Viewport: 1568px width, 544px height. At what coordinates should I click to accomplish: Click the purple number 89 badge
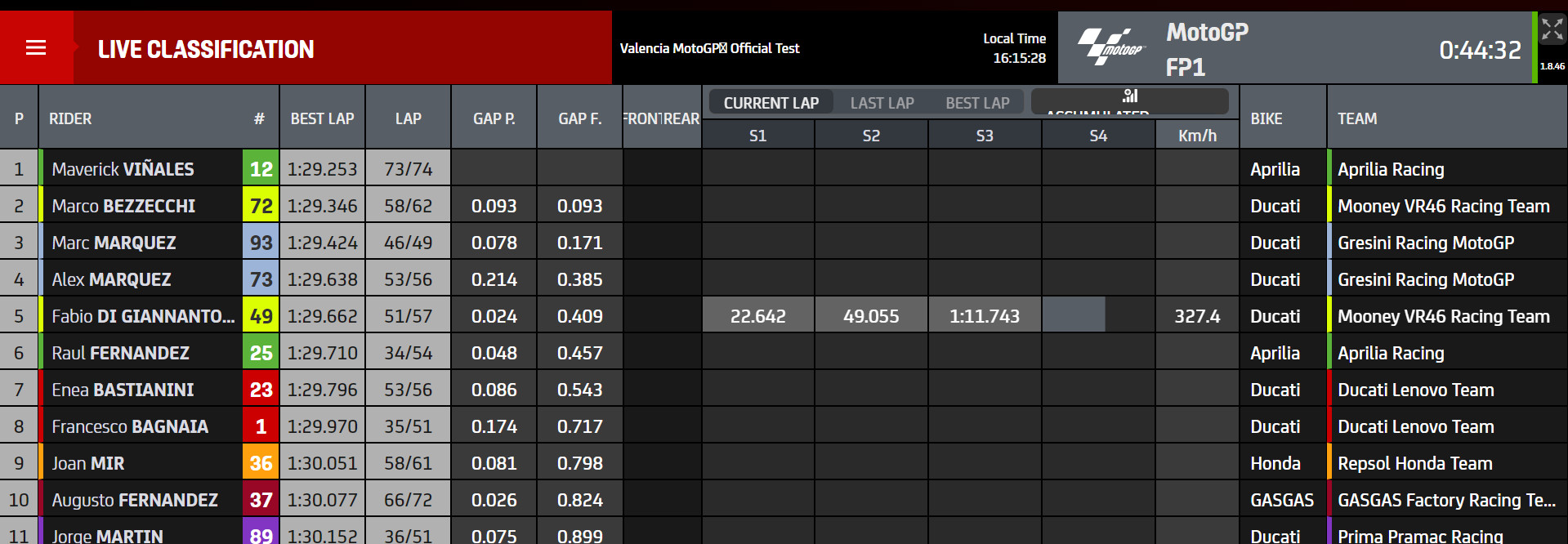coord(261,535)
